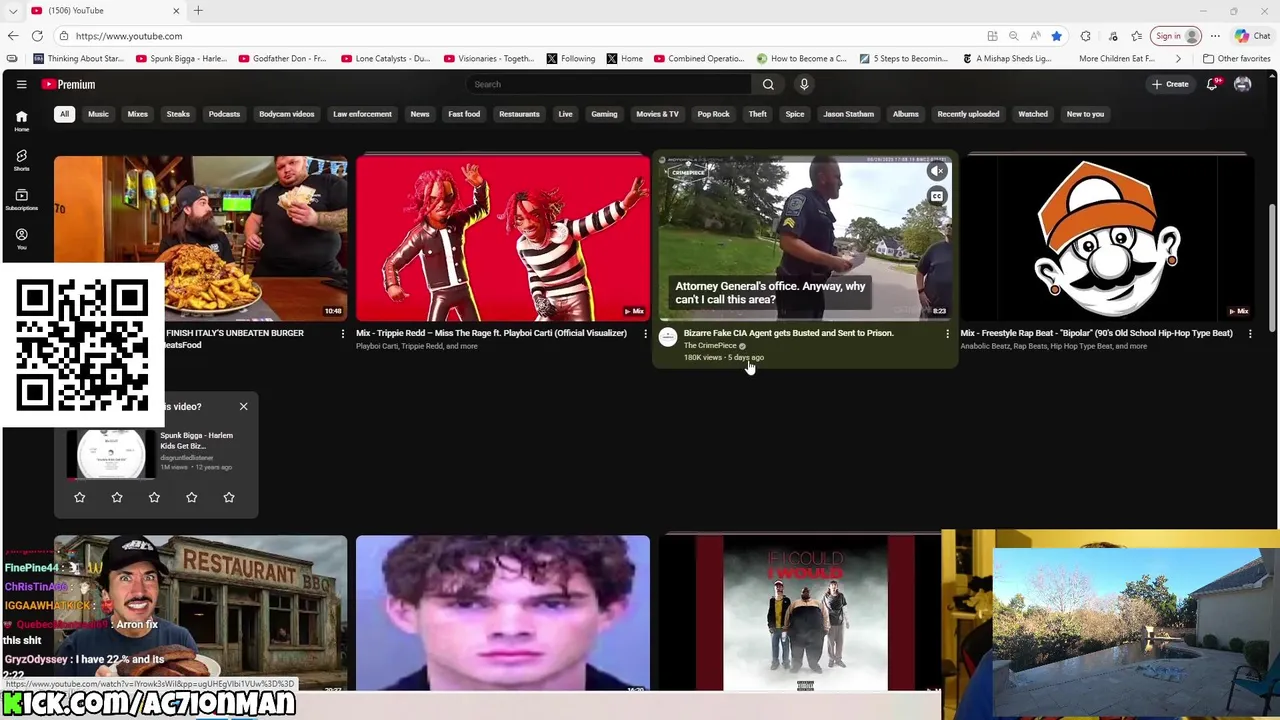
Task: Open the Trippie Redd Miss The Rage mix title
Action: click(491, 333)
